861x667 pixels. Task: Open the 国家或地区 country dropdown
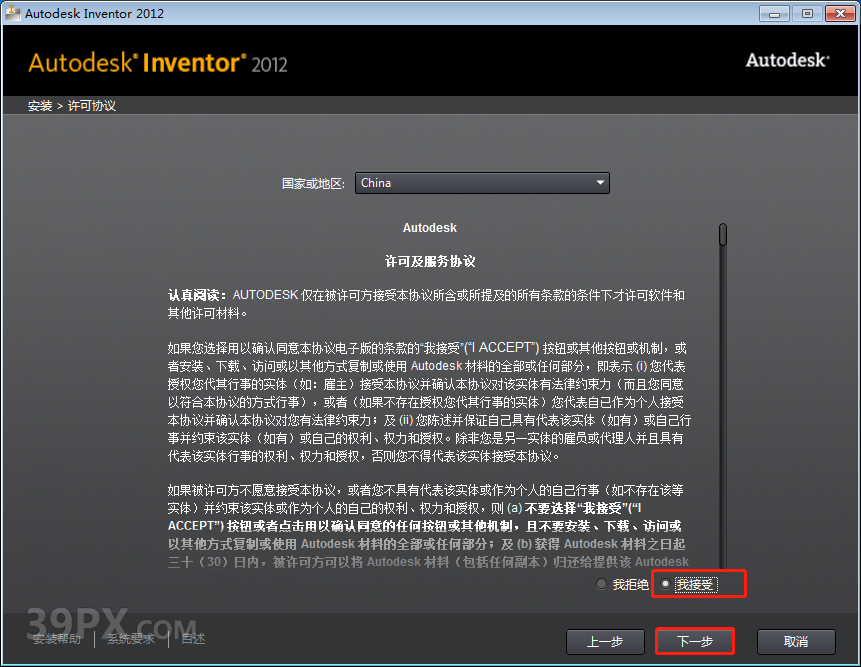[x=482, y=183]
